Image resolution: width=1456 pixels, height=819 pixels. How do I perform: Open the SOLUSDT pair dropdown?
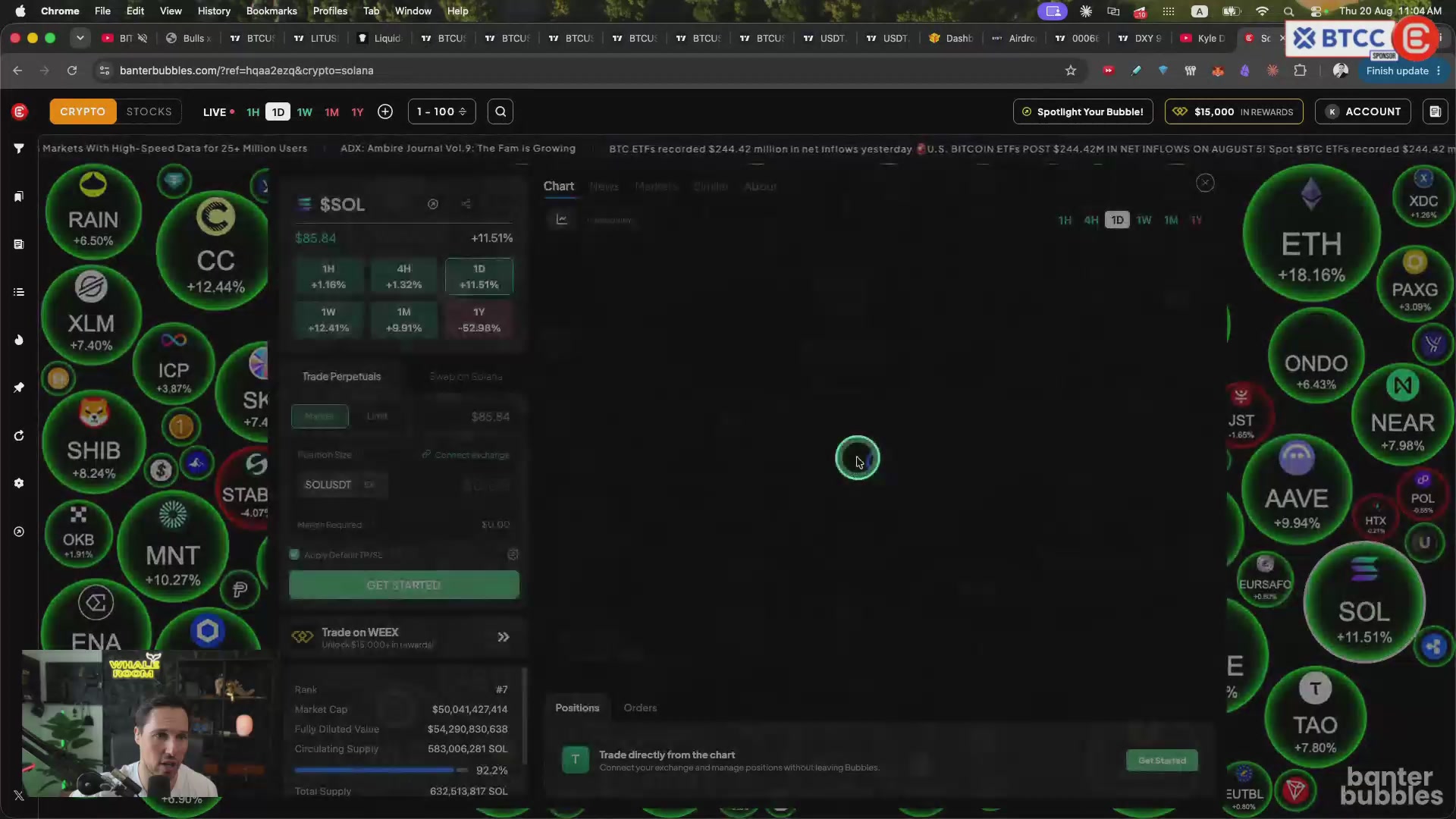click(341, 485)
